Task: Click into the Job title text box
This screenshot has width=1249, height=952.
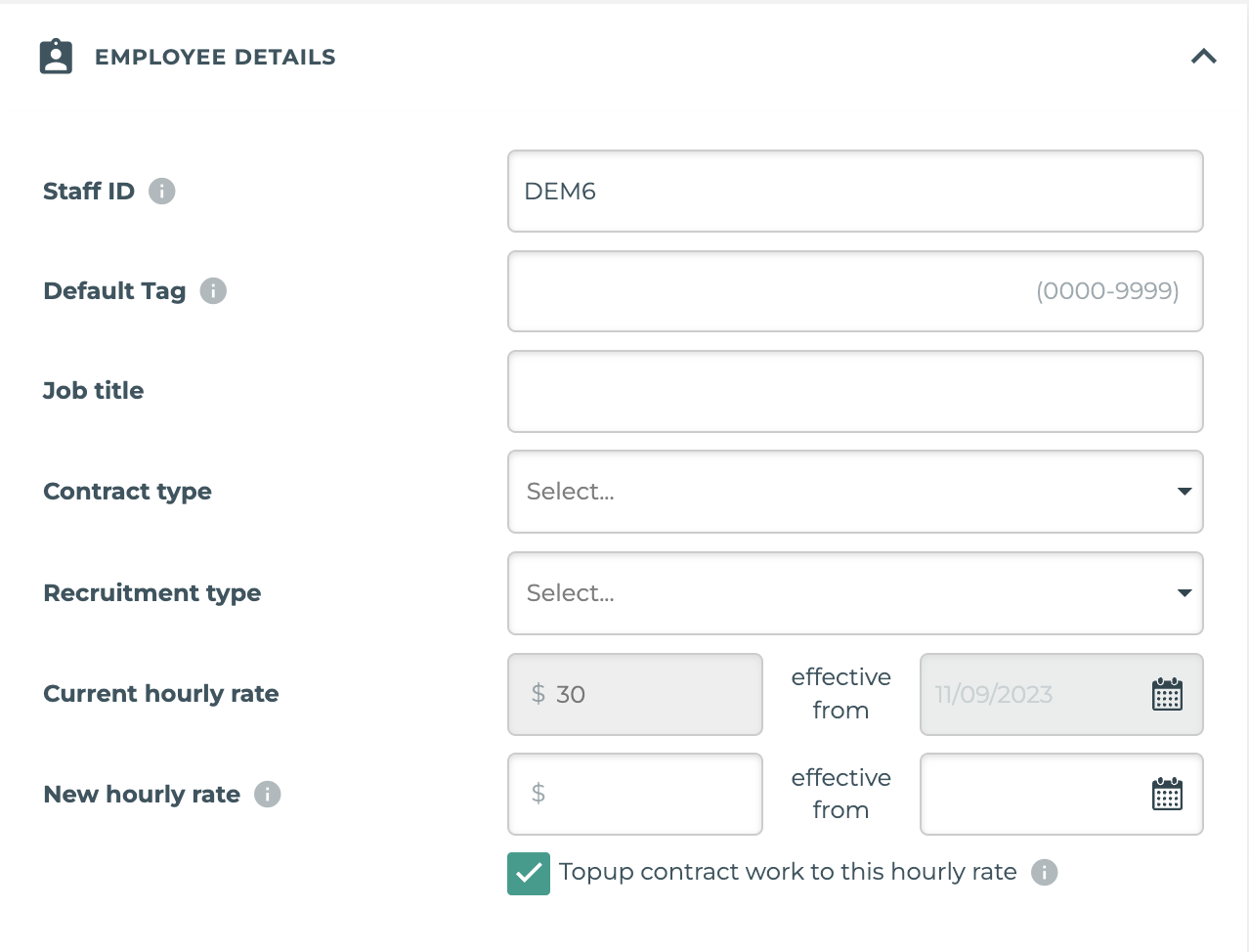Action: 855,391
